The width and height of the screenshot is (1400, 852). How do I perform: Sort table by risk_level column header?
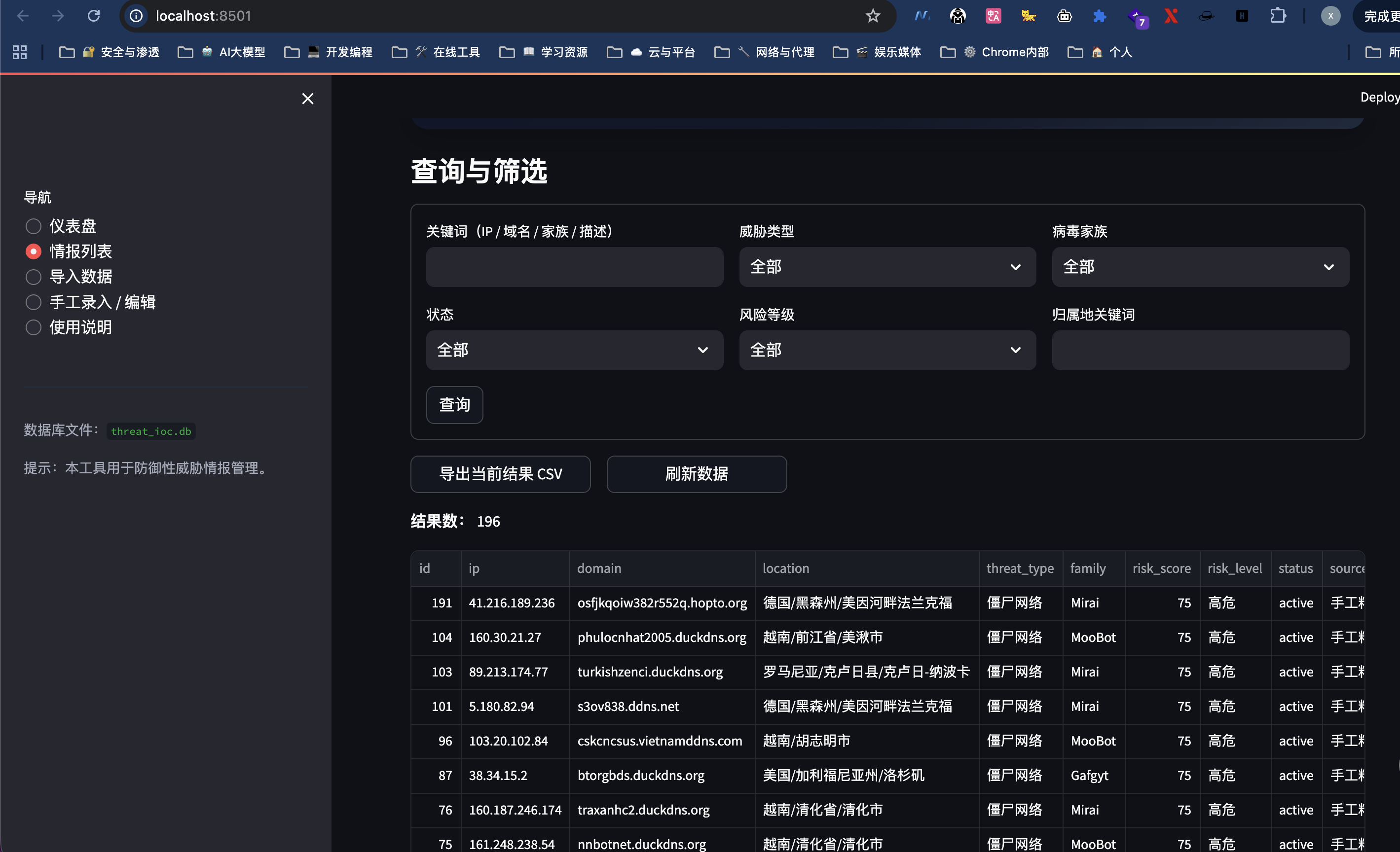[1235, 568]
